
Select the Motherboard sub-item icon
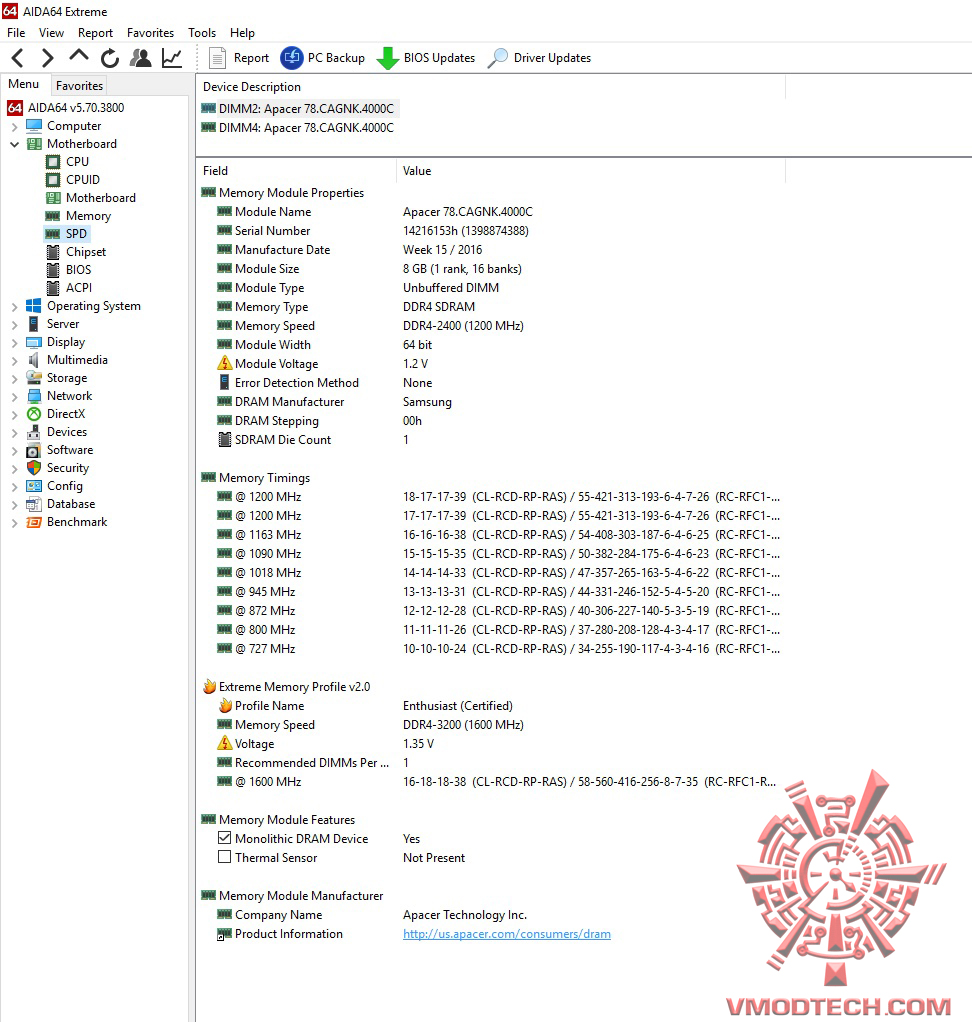point(53,197)
